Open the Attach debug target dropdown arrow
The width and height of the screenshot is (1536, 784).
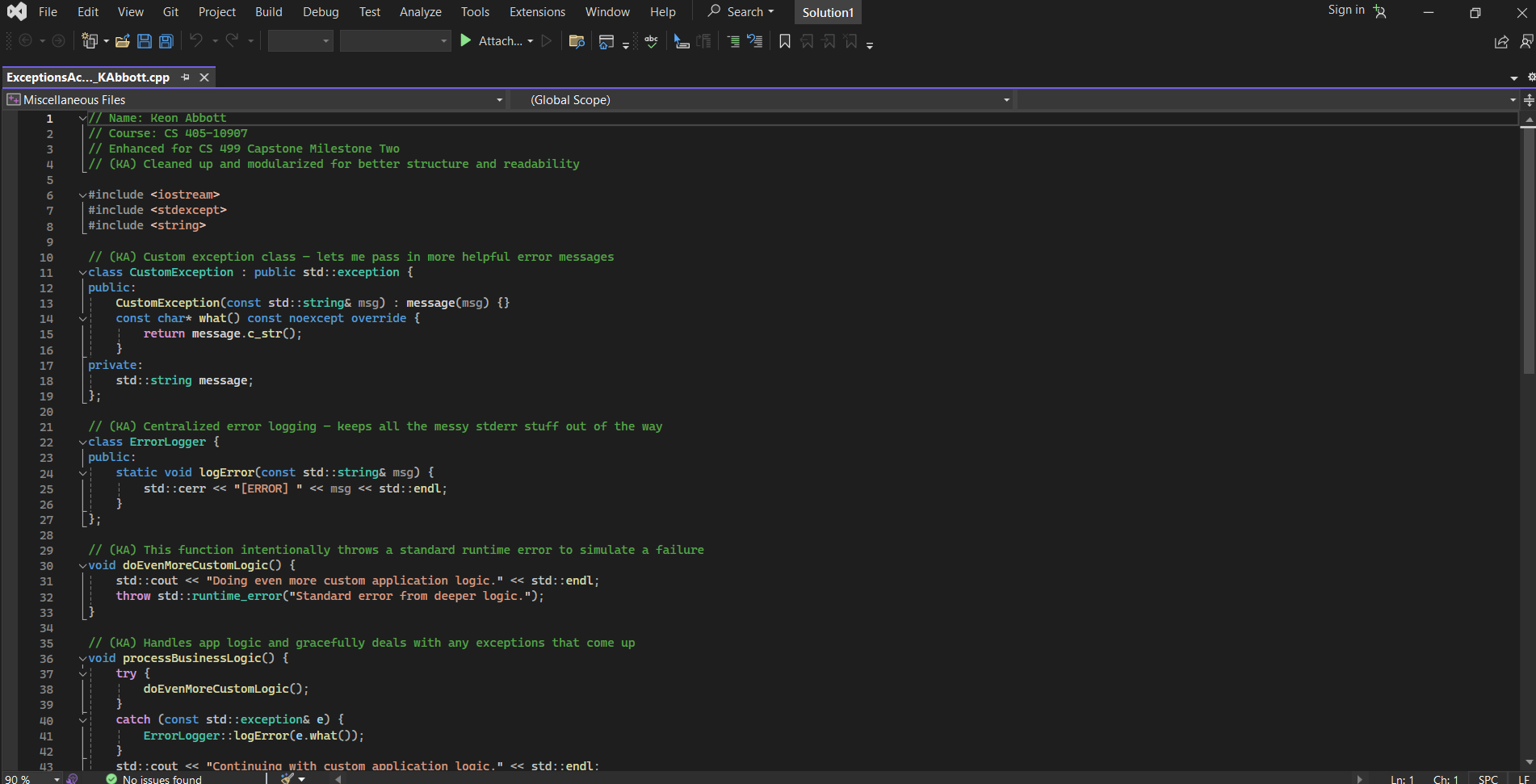pyautogui.click(x=531, y=41)
